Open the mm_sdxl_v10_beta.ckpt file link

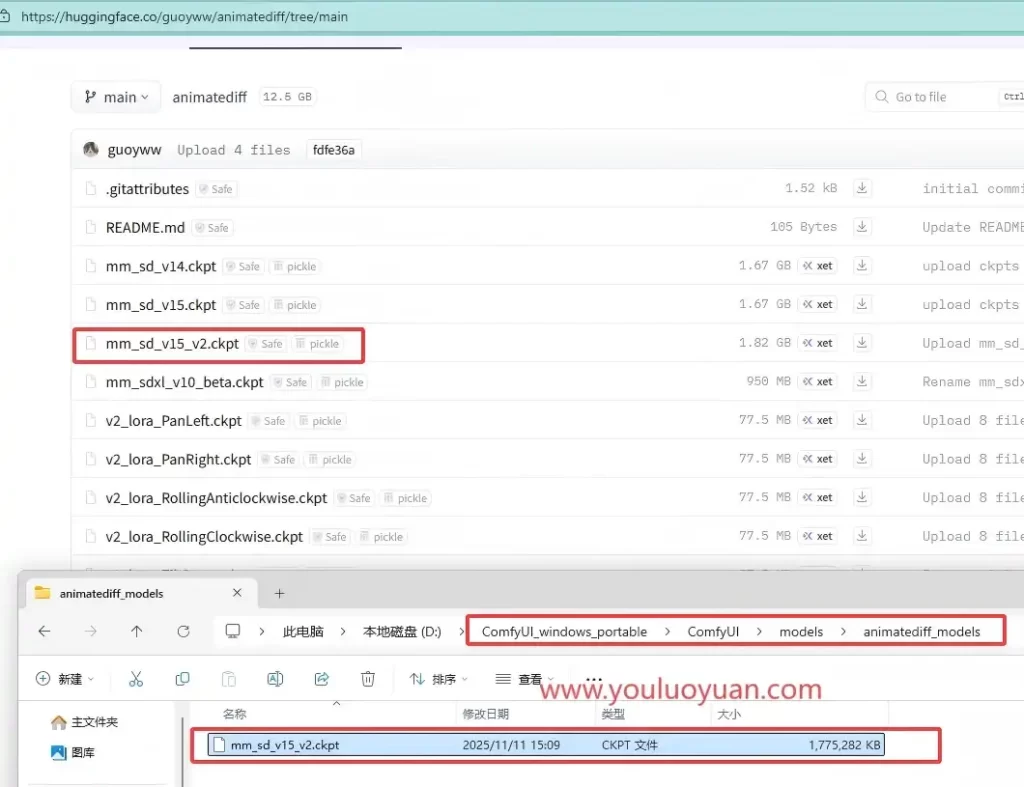point(184,382)
